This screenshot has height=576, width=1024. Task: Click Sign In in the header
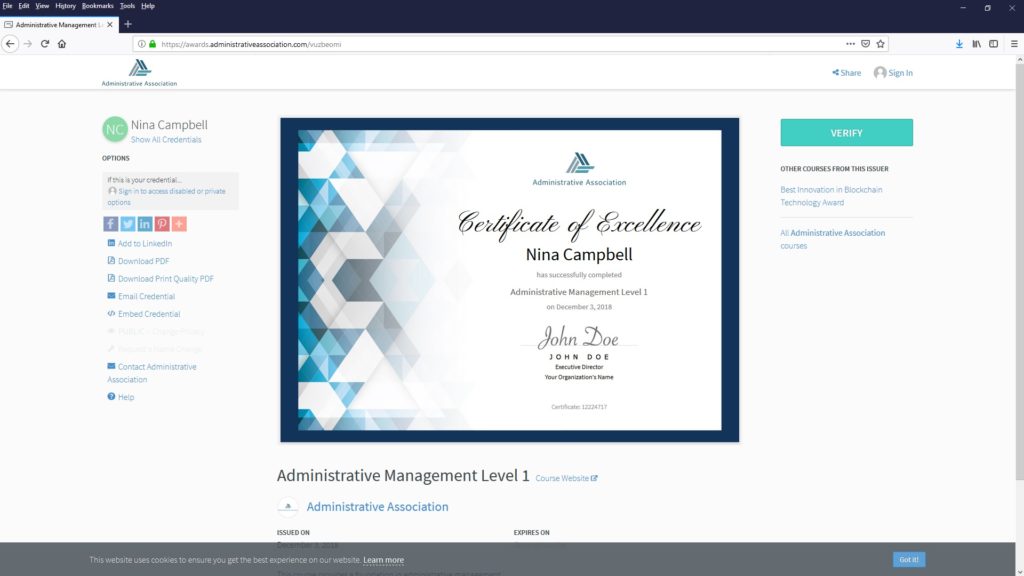tap(893, 72)
